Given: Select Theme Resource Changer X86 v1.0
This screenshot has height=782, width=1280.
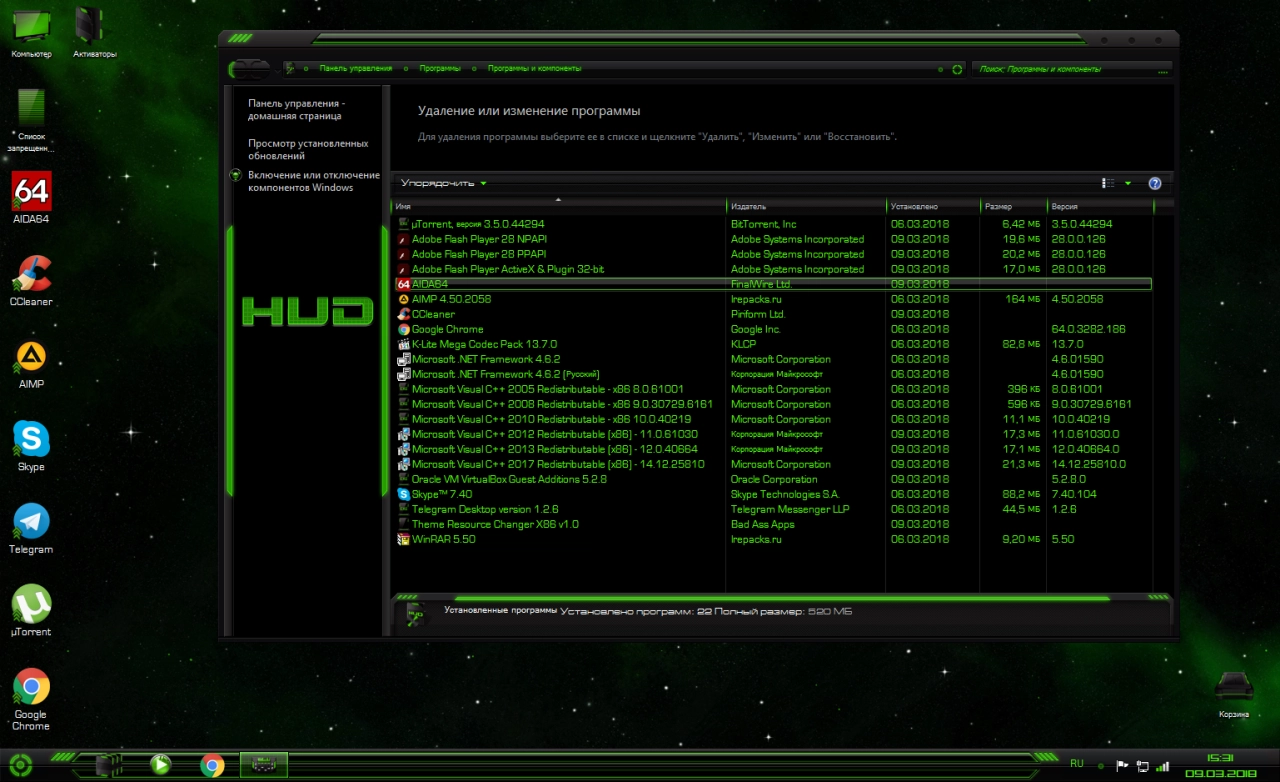Looking at the screenshot, I should pos(772,524).
